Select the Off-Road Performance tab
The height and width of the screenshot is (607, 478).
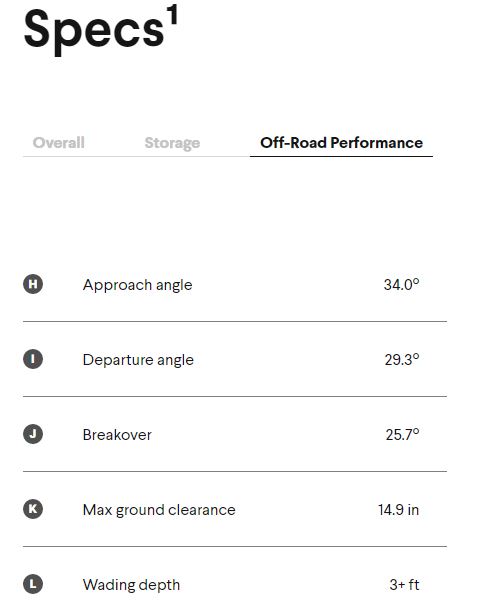(x=341, y=143)
